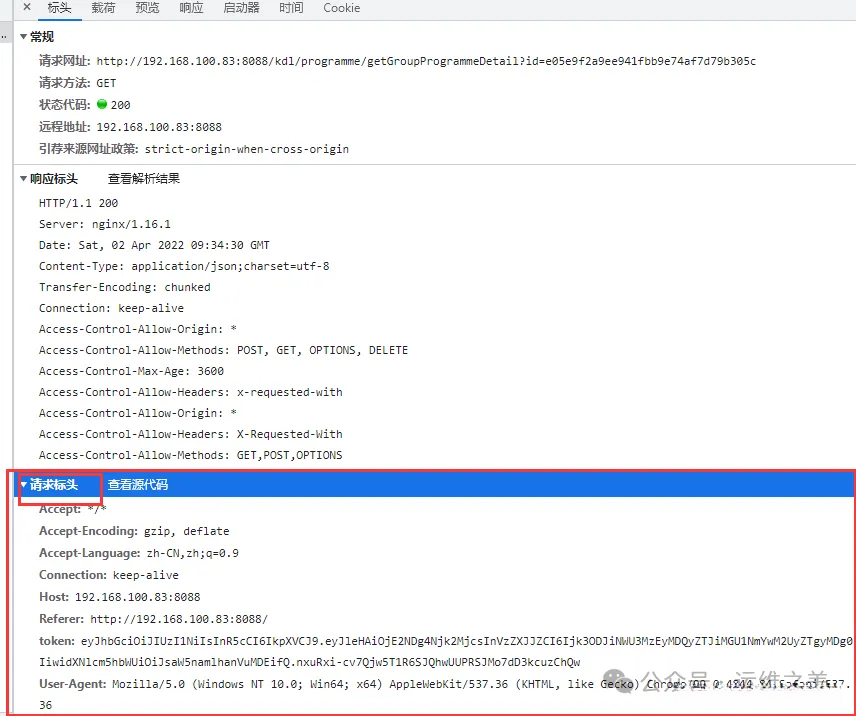Click the Content-Type application/json header
Viewport: 856px width, 716px height.
click(184, 266)
